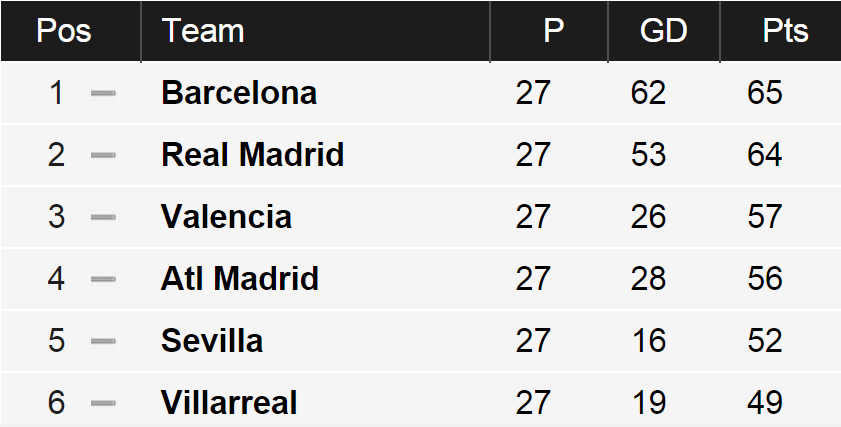
Task: Click the Team column header
Action: tap(203, 31)
